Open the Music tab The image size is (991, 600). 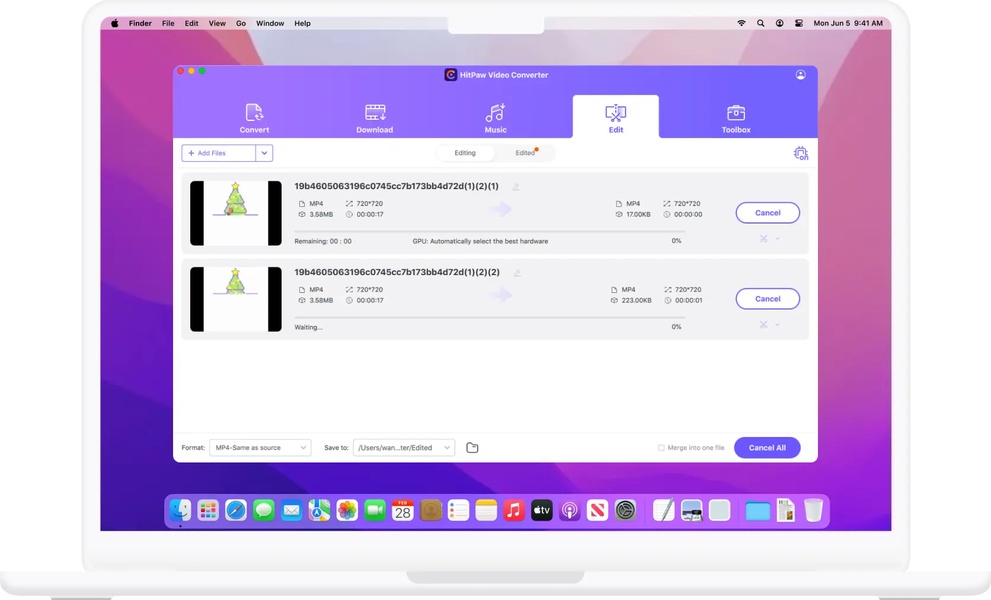coord(496,118)
